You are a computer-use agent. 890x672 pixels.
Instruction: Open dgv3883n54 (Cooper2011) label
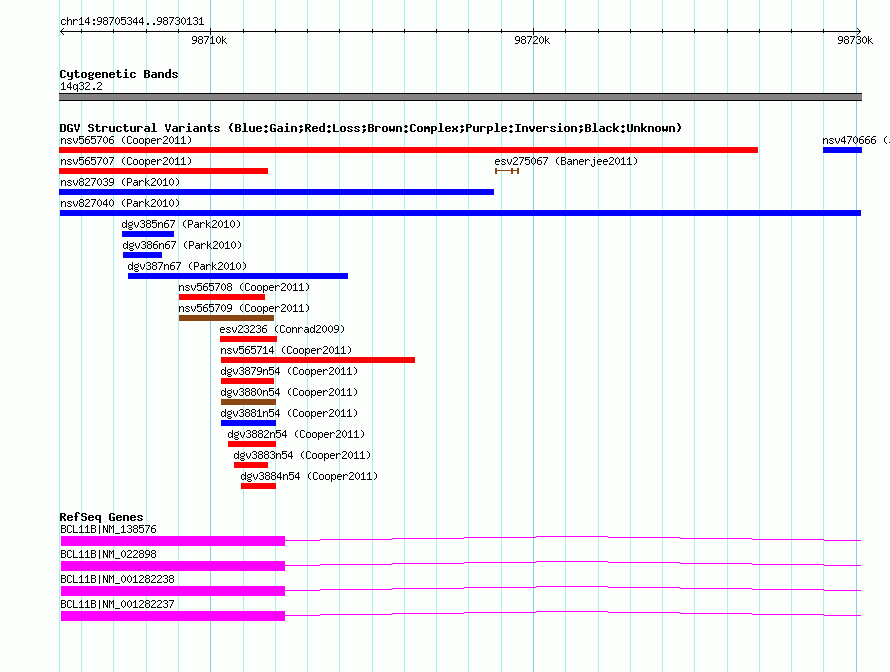[302, 455]
